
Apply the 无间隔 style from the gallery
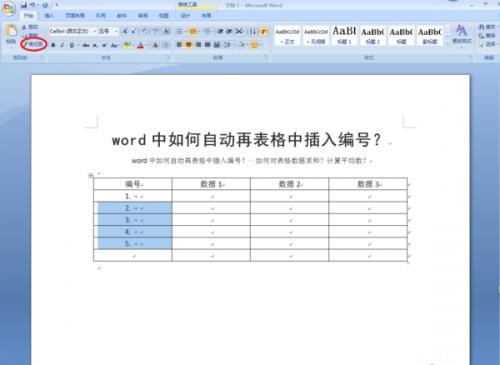[316, 36]
